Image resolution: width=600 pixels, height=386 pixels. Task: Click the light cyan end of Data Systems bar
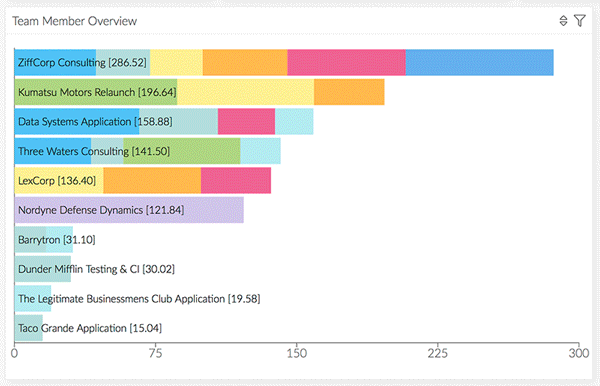(294, 121)
